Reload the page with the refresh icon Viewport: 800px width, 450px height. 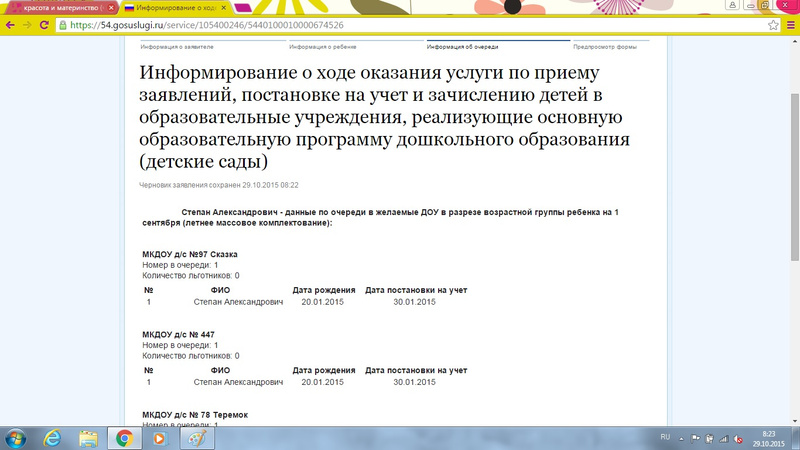point(44,25)
